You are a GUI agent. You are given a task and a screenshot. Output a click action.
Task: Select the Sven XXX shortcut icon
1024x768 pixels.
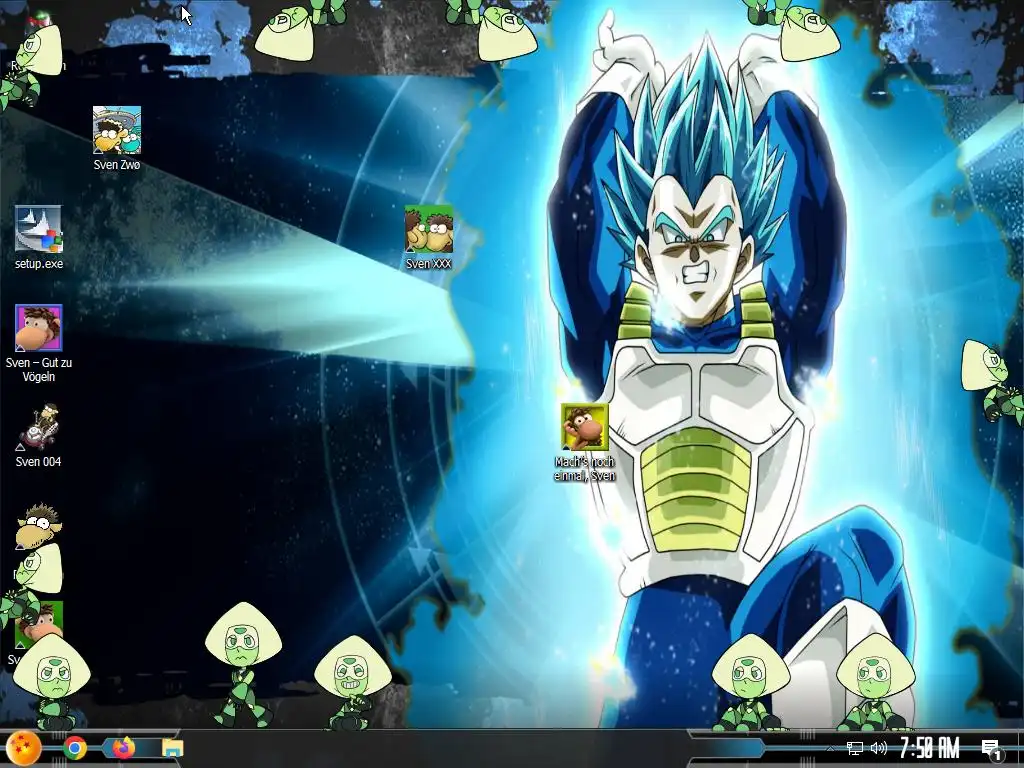pyautogui.click(x=428, y=229)
